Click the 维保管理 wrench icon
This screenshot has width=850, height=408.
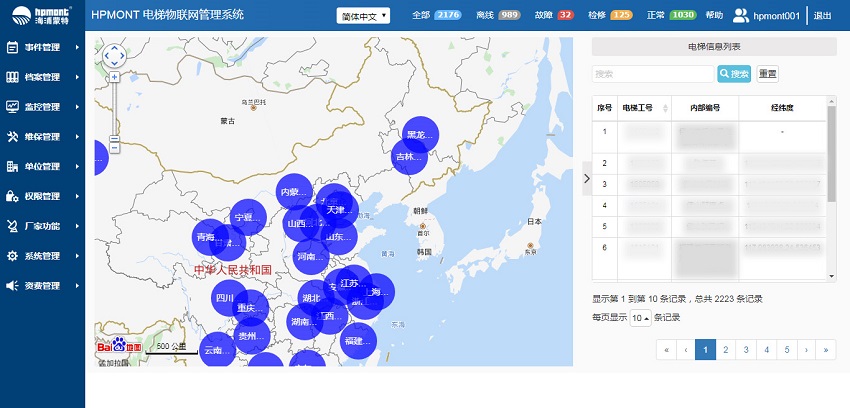[x=12, y=137]
